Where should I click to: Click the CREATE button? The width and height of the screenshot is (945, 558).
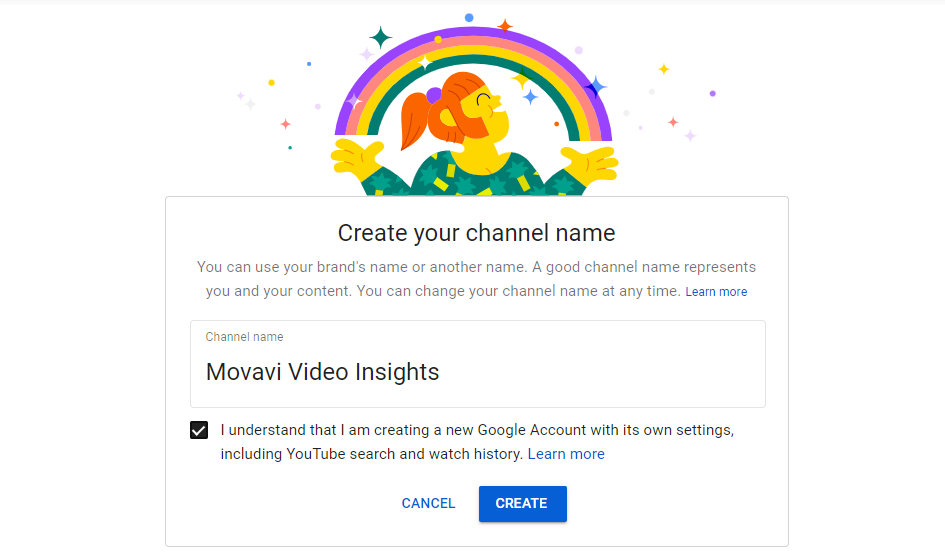coord(523,504)
